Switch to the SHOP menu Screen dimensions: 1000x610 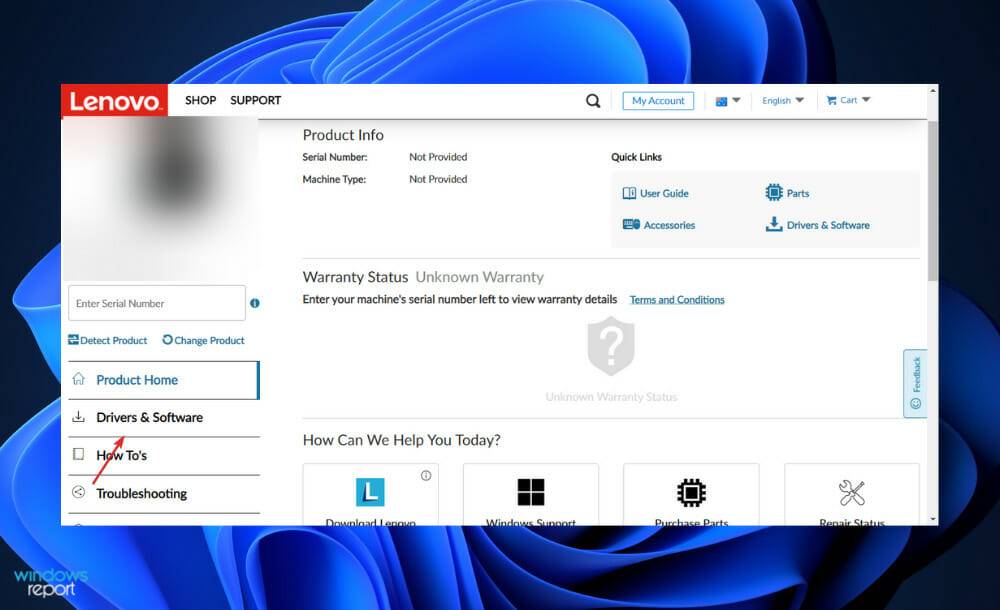point(200,100)
